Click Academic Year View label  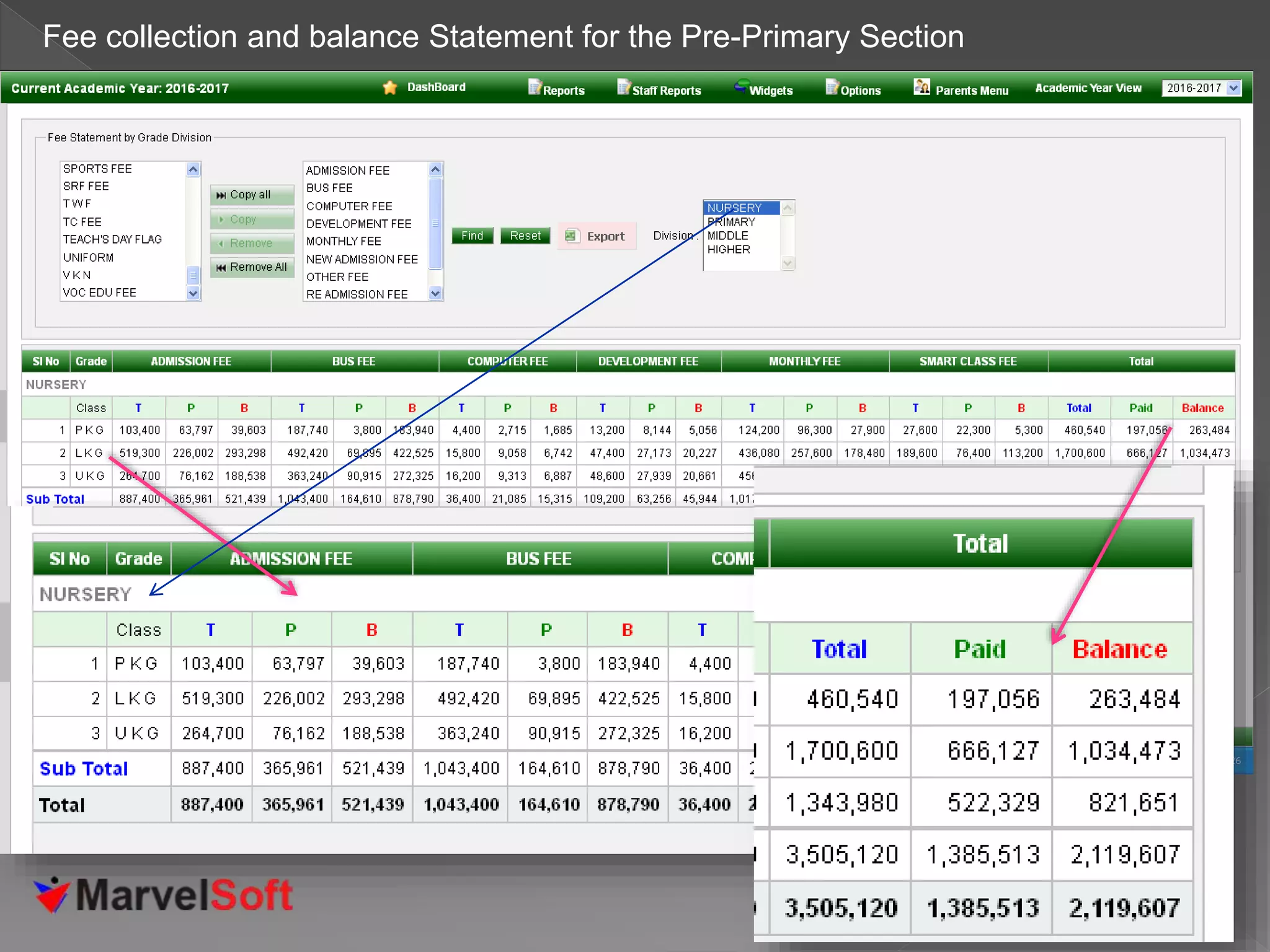pyautogui.click(x=1088, y=88)
